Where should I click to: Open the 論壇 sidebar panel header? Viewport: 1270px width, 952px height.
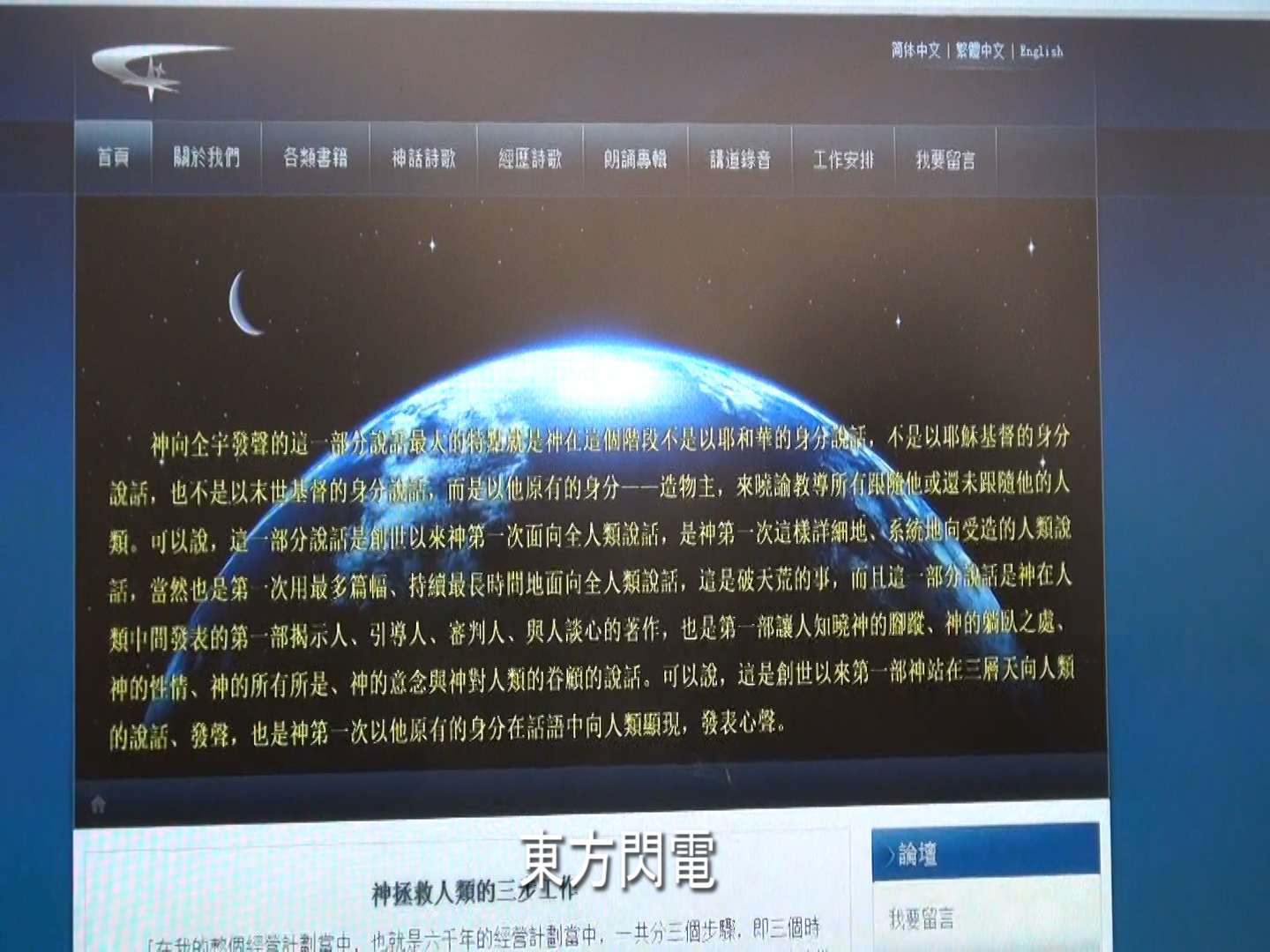(x=985, y=852)
